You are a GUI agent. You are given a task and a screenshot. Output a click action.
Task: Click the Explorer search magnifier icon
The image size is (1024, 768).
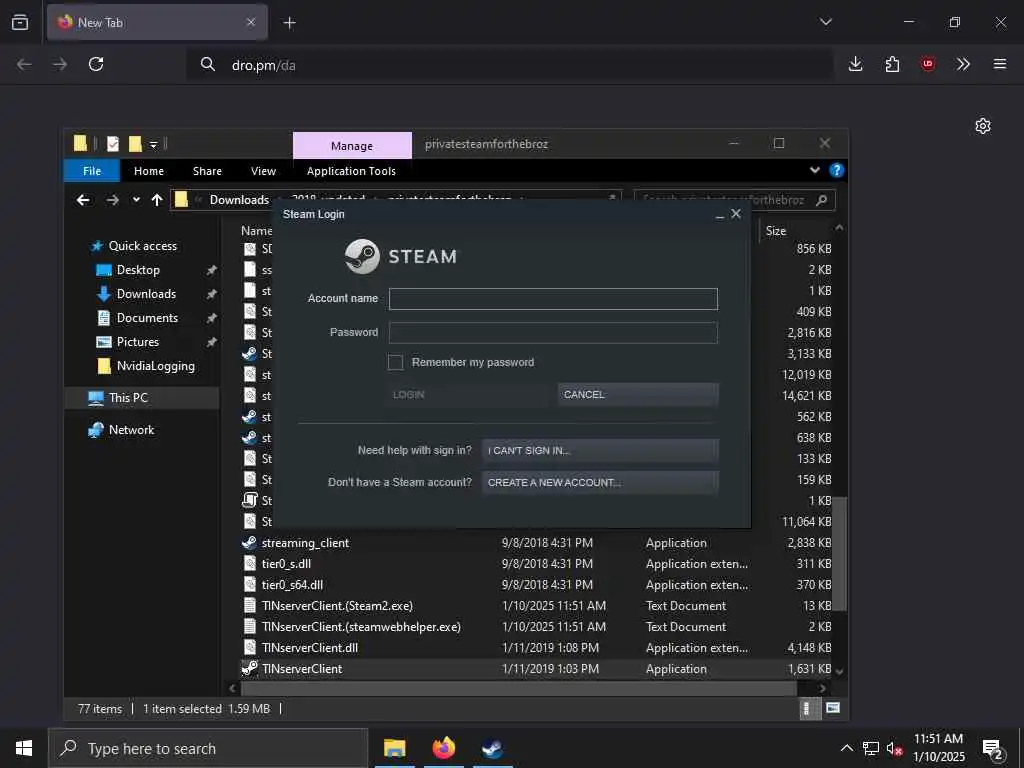pyautogui.click(x=822, y=200)
